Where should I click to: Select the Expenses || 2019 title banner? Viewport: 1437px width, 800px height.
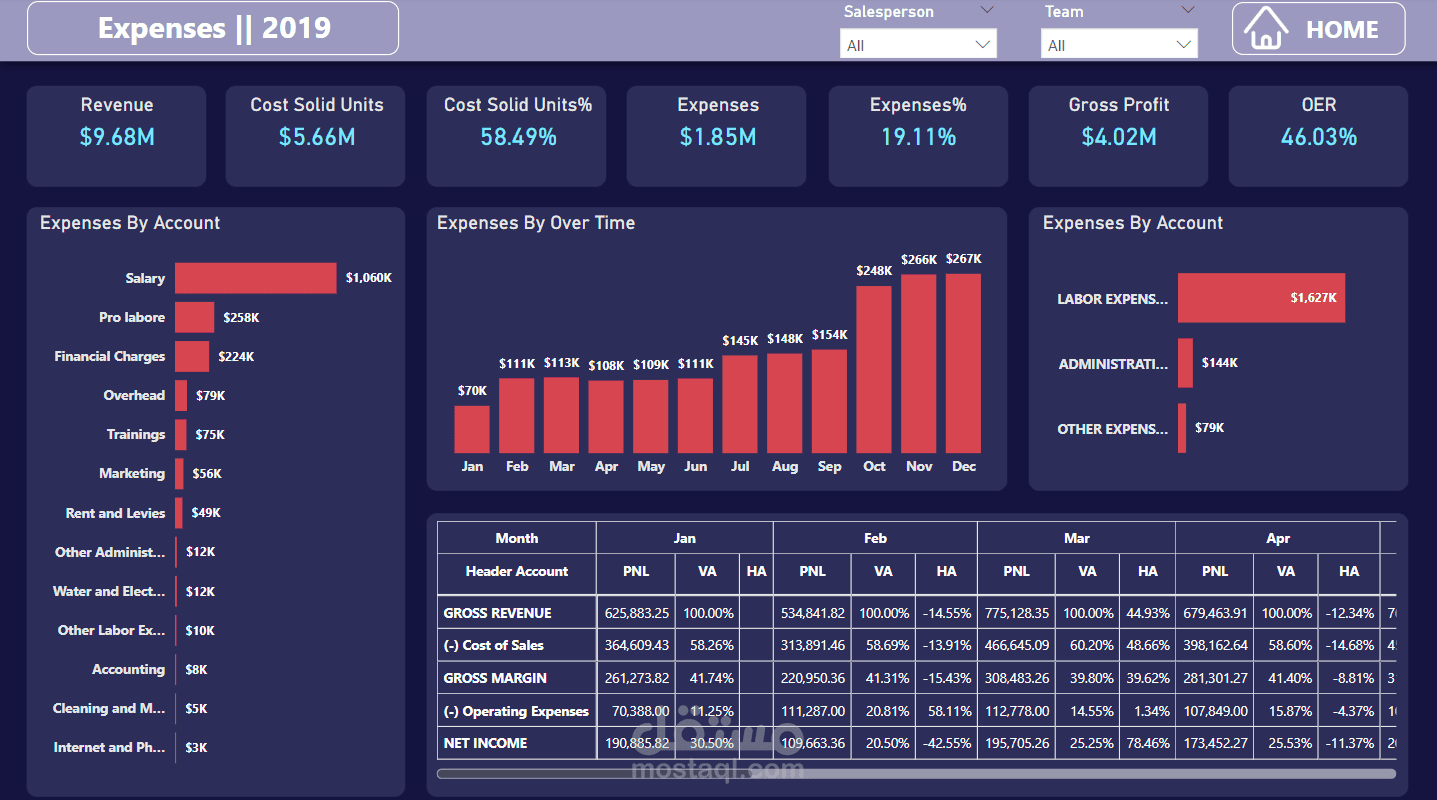213,28
